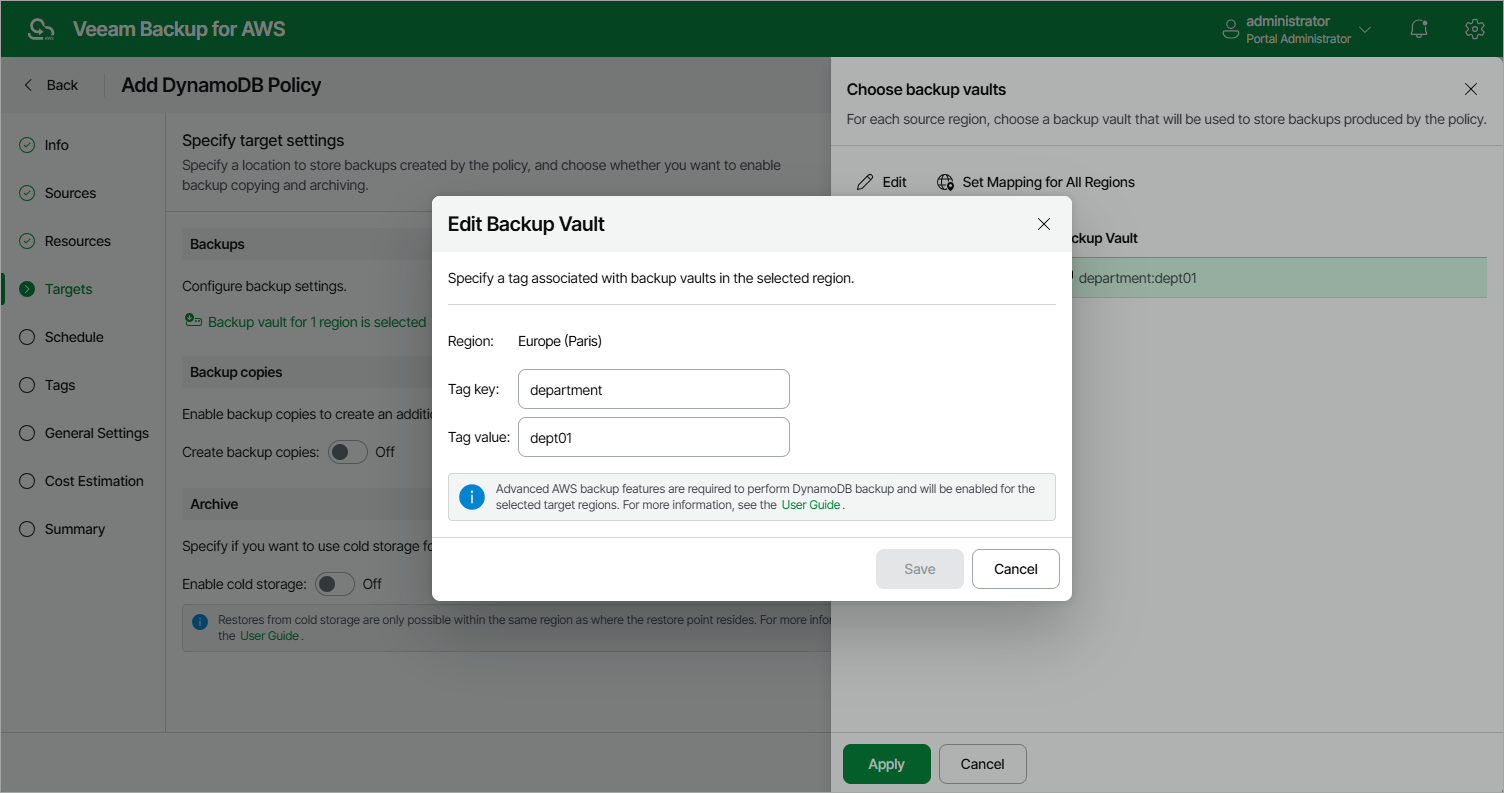Click the Veeam cloud logo icon
1504x793 pixels.
pyautogui.click(x=41, y=29)
